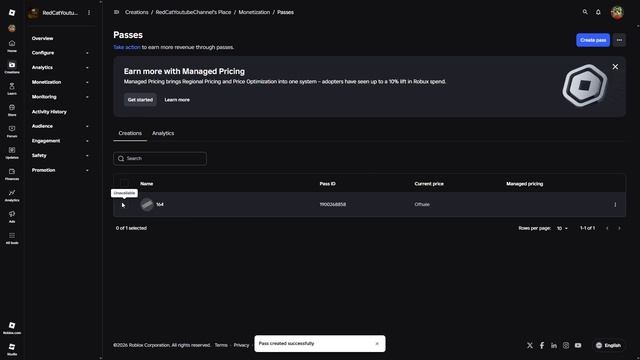Open the profile avatar in the top right
640x360 pixels.
(617, 12)
